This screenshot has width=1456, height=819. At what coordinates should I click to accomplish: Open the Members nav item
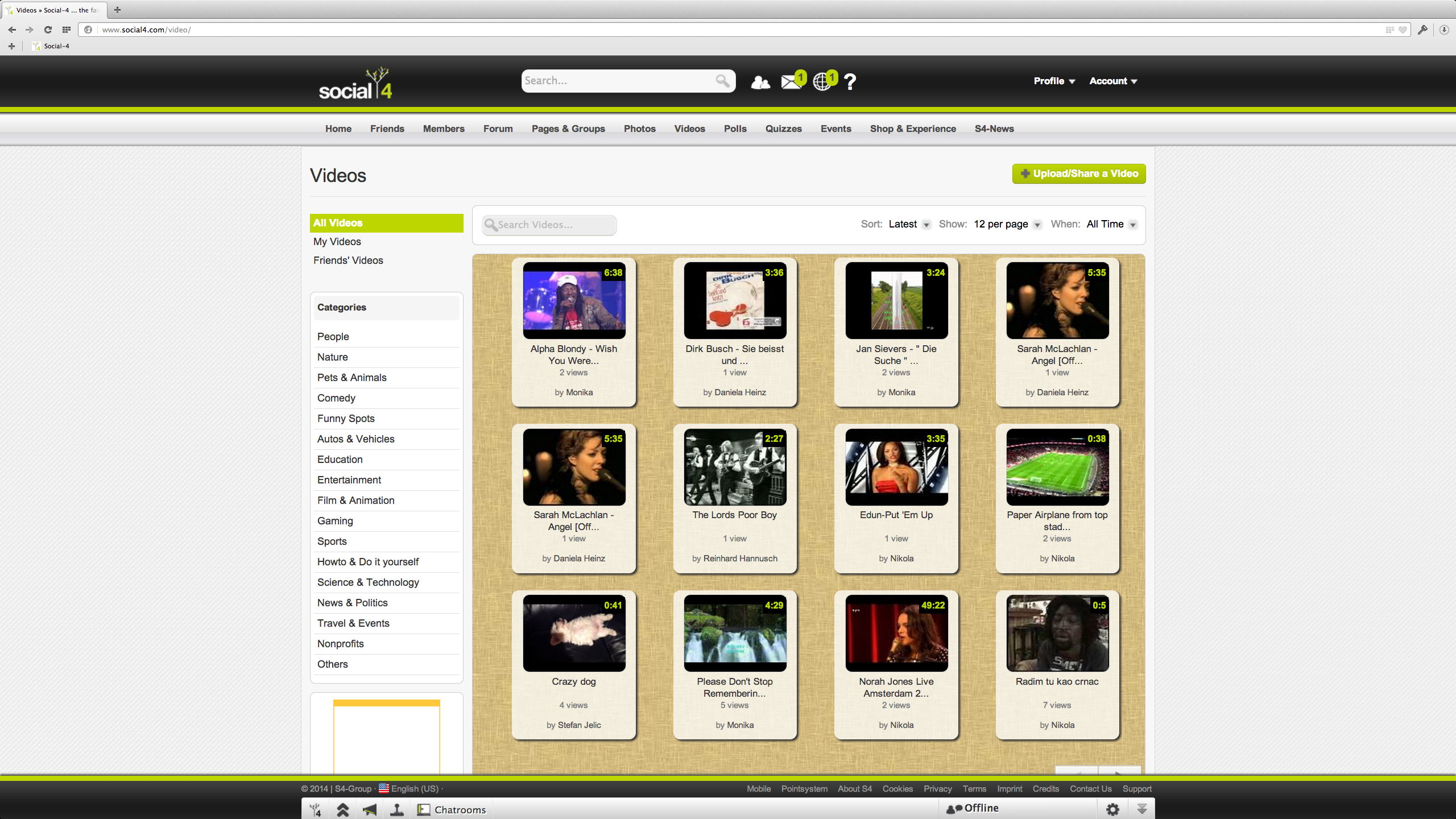[444, 129]
